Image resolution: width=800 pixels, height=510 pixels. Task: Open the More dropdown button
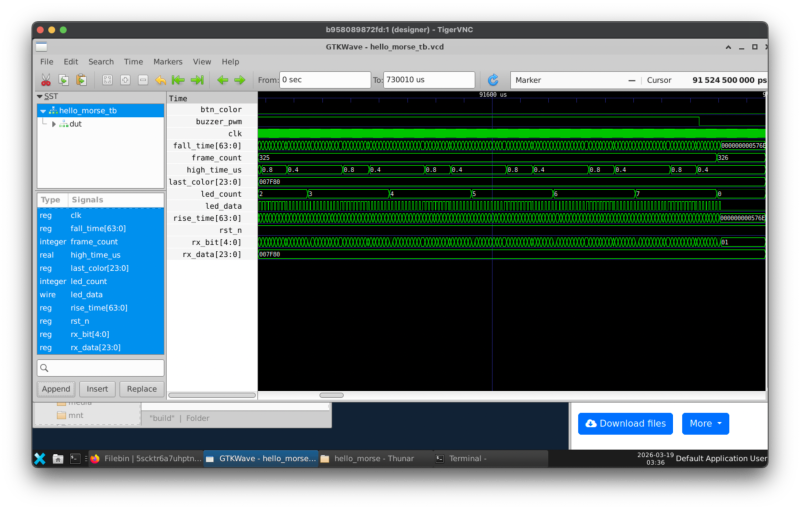(705, 423)
